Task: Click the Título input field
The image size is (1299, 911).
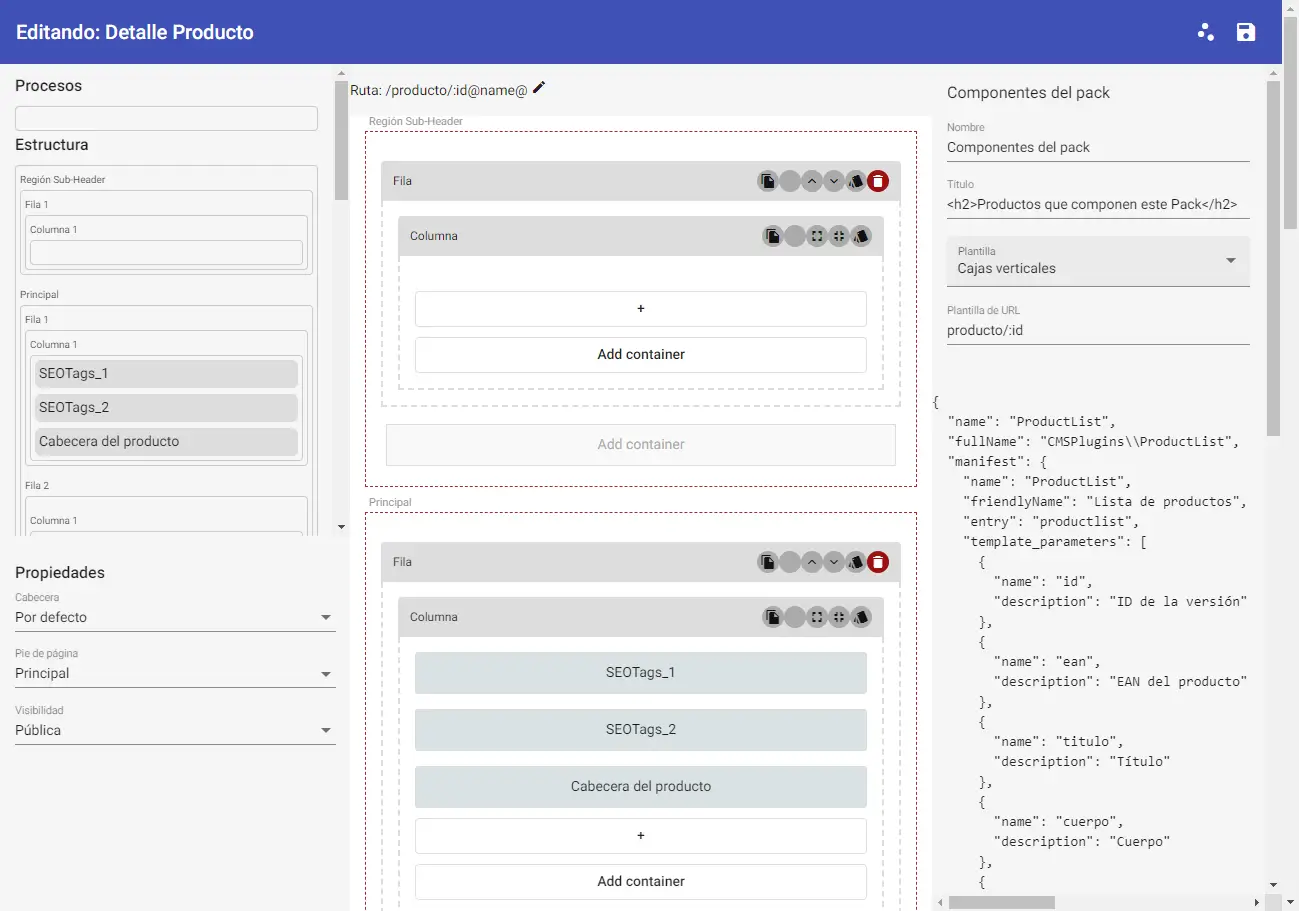Action: [x=1098, y=204]
